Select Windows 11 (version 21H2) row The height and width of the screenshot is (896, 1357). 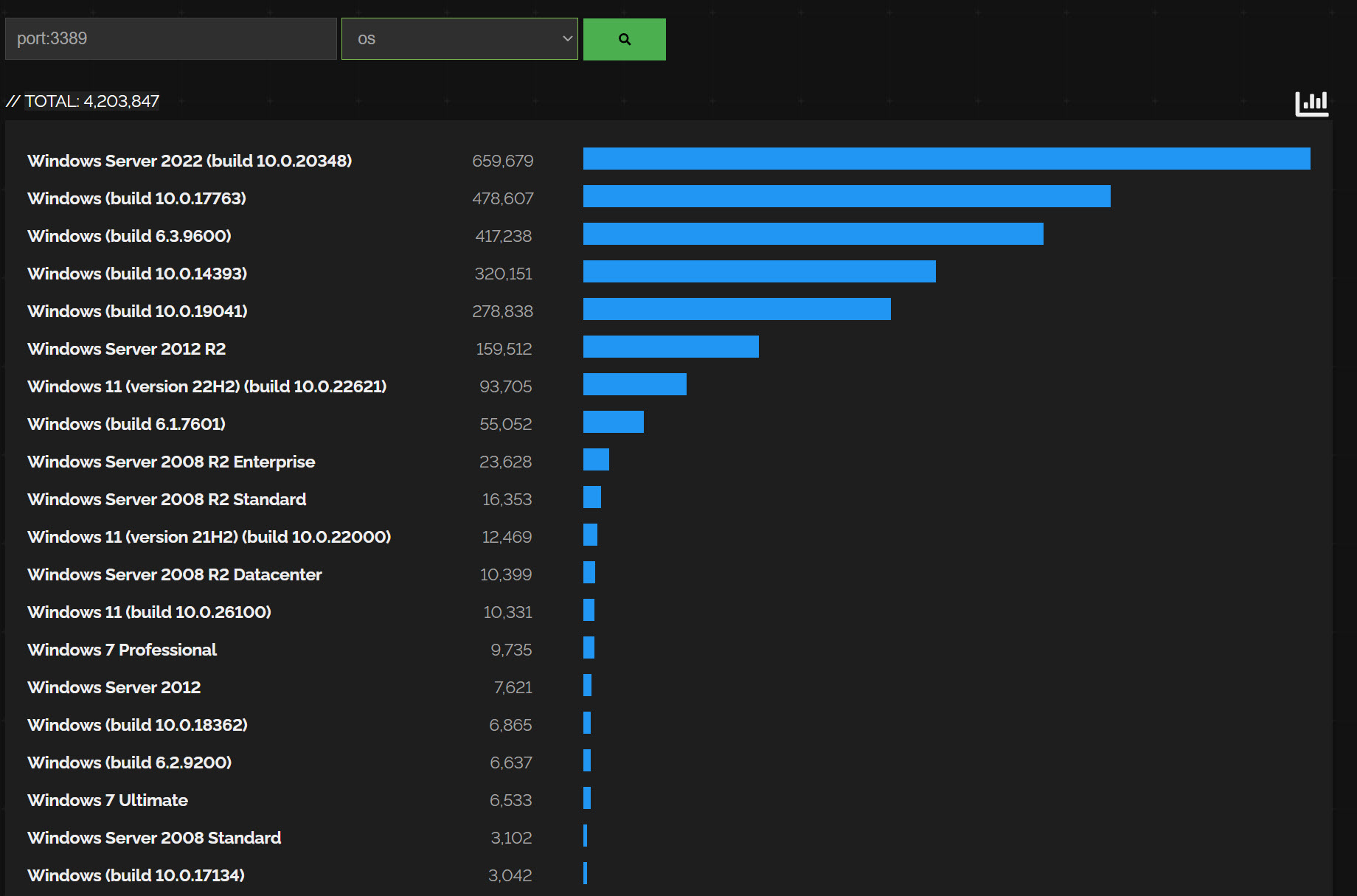click(x=209, y=537)
